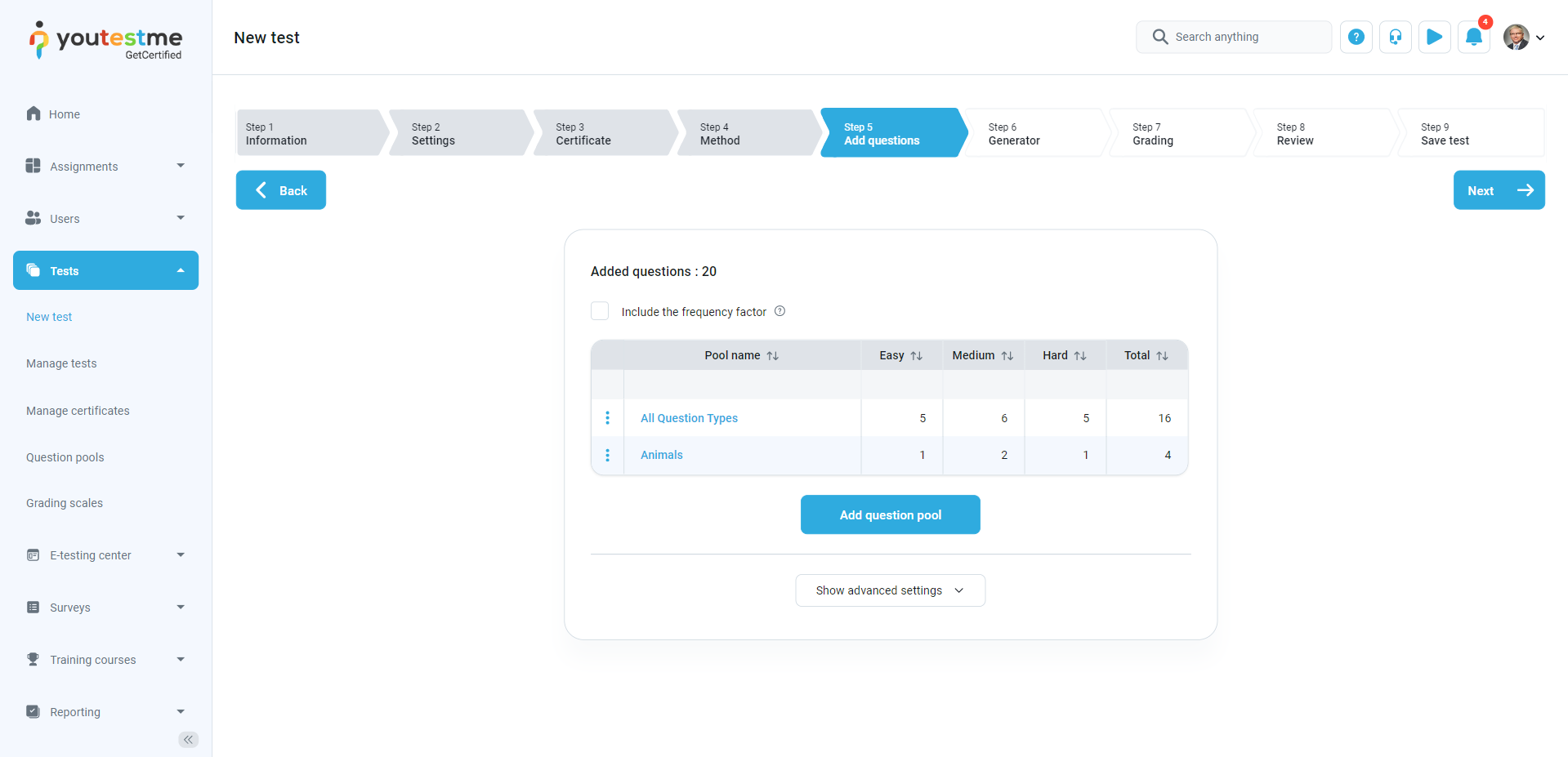The height and width of the screenshot is (757, 1568).
Task: Open the user profile dropdown
Action: [1524, 38]
